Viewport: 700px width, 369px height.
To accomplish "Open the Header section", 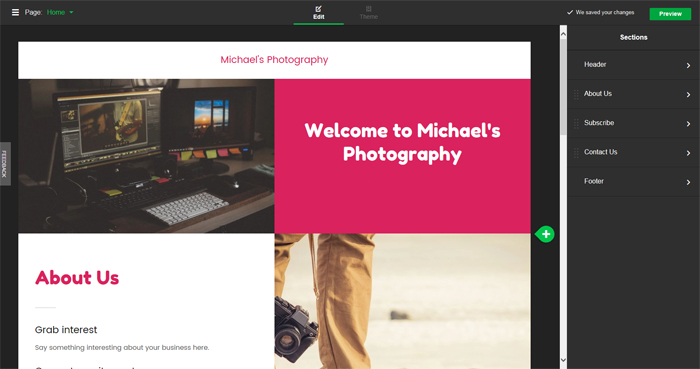I will point(633,65).
